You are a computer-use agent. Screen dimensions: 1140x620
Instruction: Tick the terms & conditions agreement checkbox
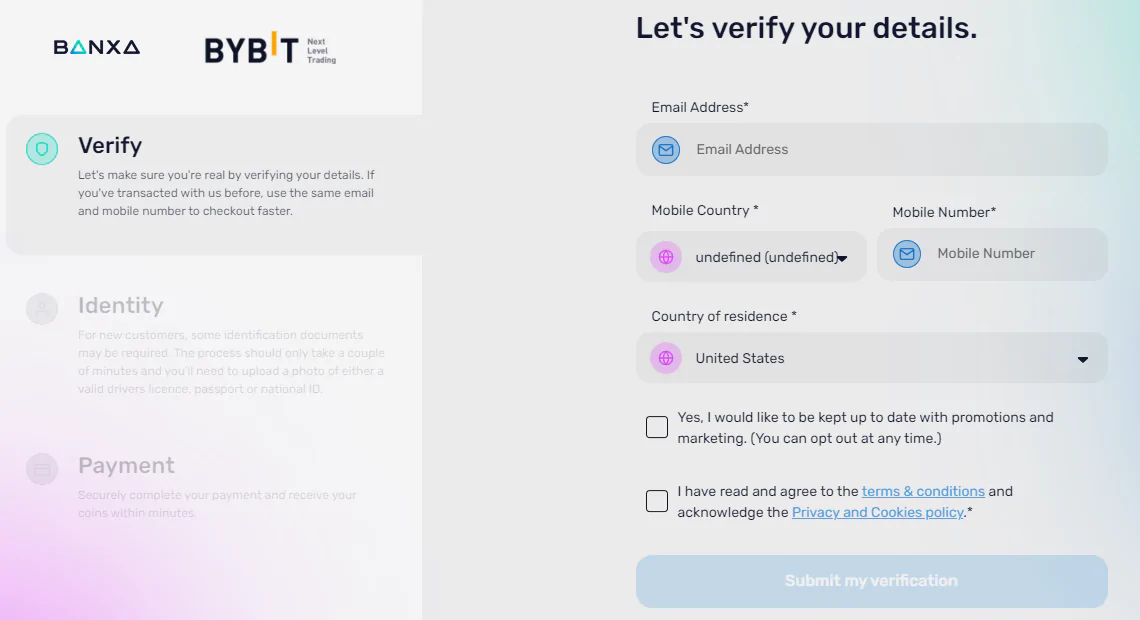click(x=657, y=501)
